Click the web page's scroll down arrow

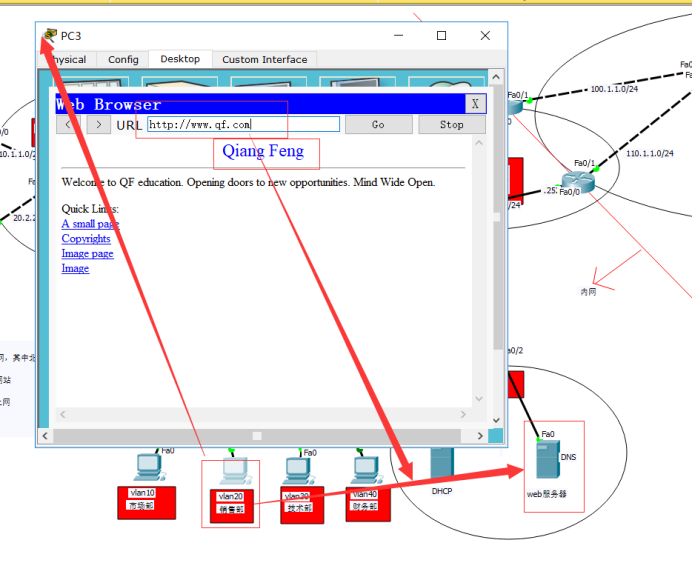(x=479, y=399)
